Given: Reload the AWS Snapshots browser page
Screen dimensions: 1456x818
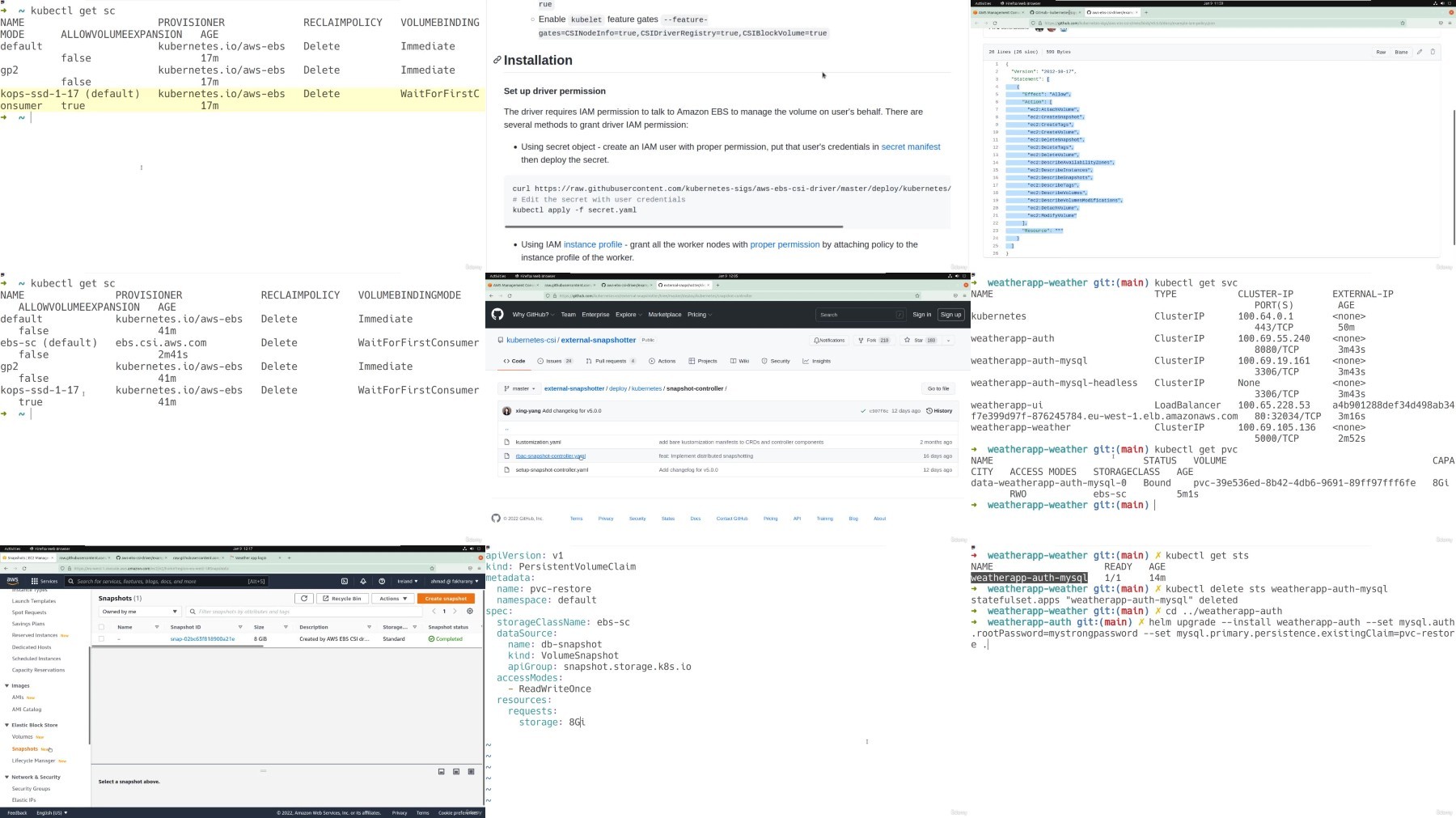Looking at the screenshot, I should pos(24,568).
